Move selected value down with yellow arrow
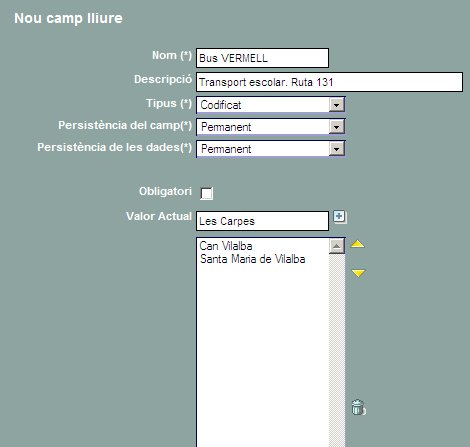 [x=358, y=273]
